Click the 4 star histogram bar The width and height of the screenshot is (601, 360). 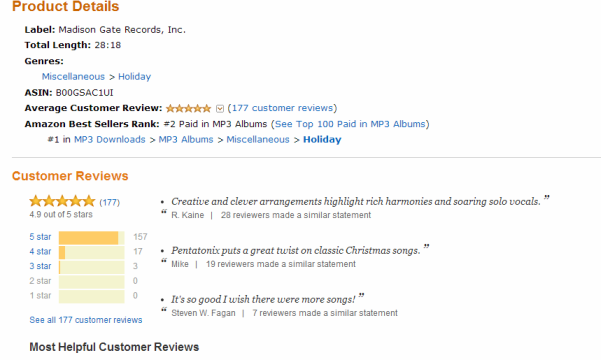92,252
